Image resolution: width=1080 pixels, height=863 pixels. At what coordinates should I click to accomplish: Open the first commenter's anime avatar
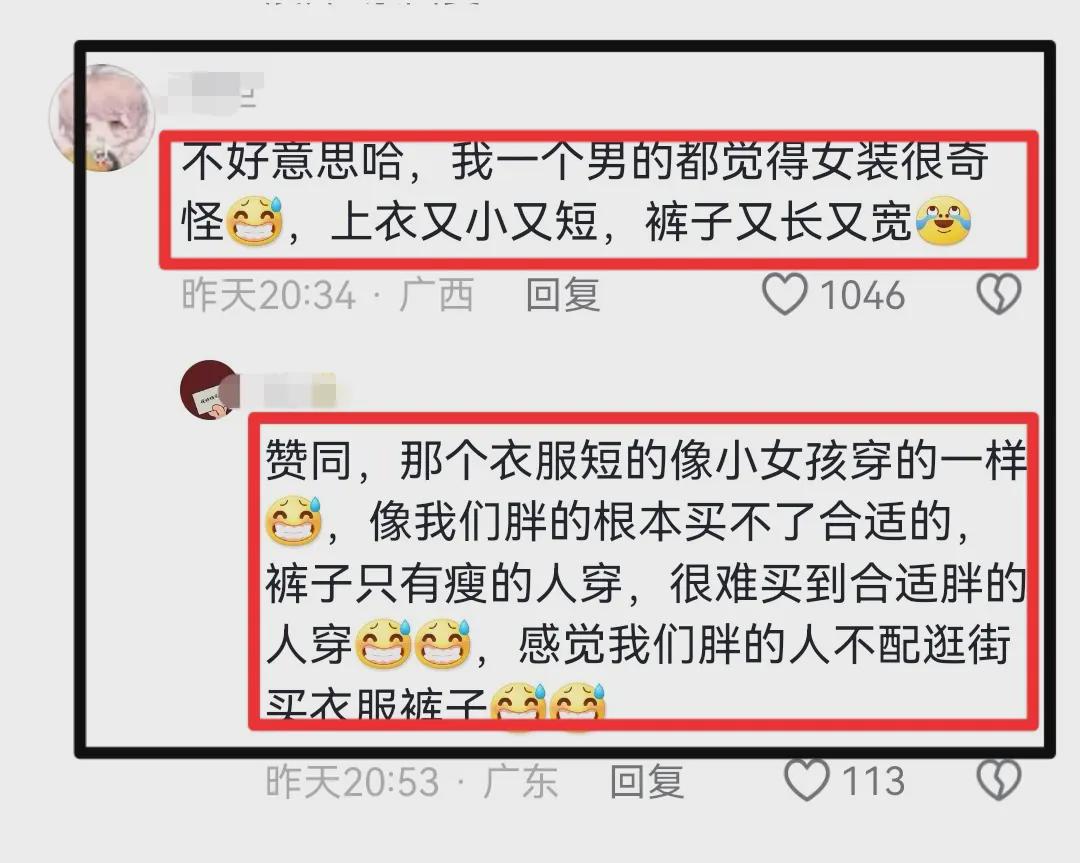[x=103, y=117]
